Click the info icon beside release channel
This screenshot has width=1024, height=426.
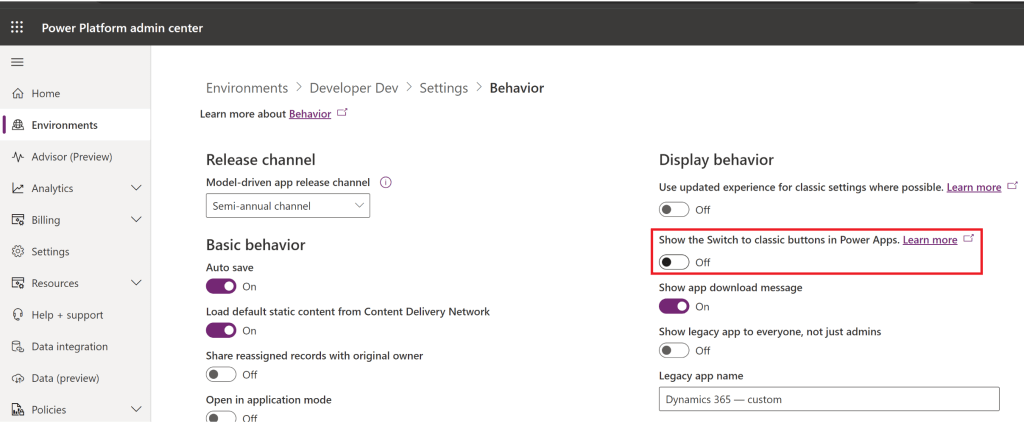pos(386,183)
